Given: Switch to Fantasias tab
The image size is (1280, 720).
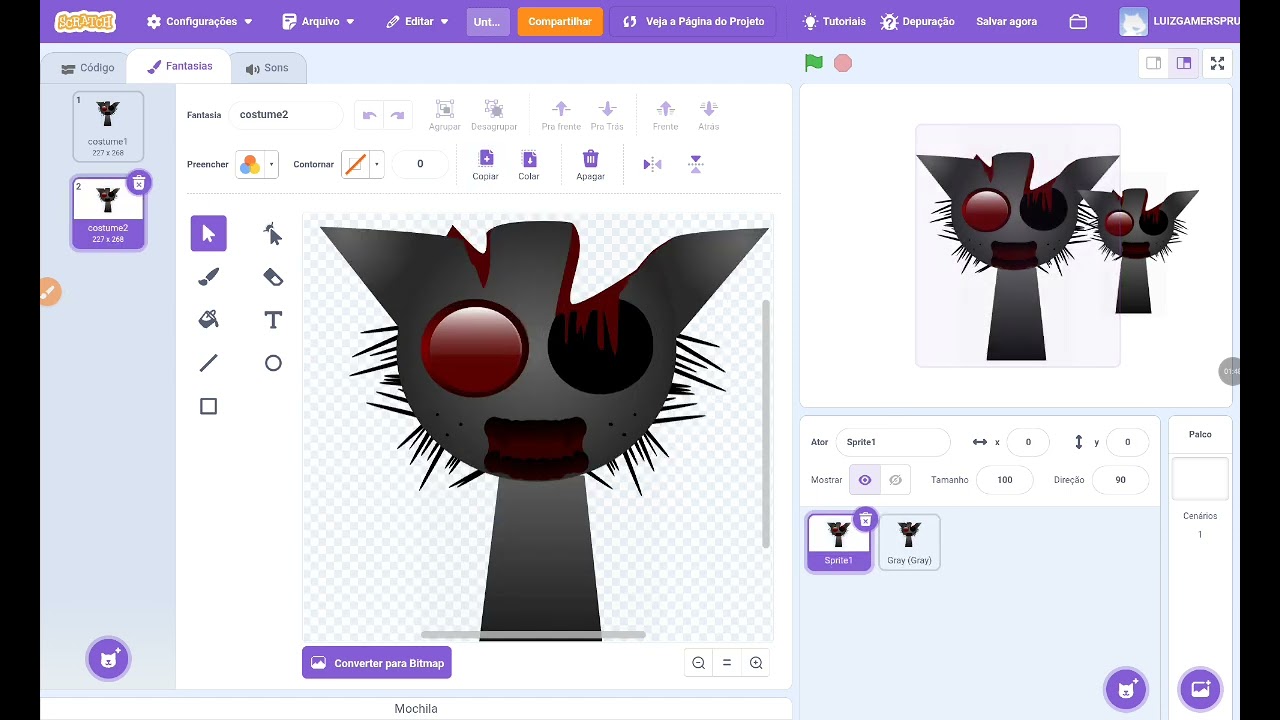Looking at the screenshot, I should (x=180, y=67).
